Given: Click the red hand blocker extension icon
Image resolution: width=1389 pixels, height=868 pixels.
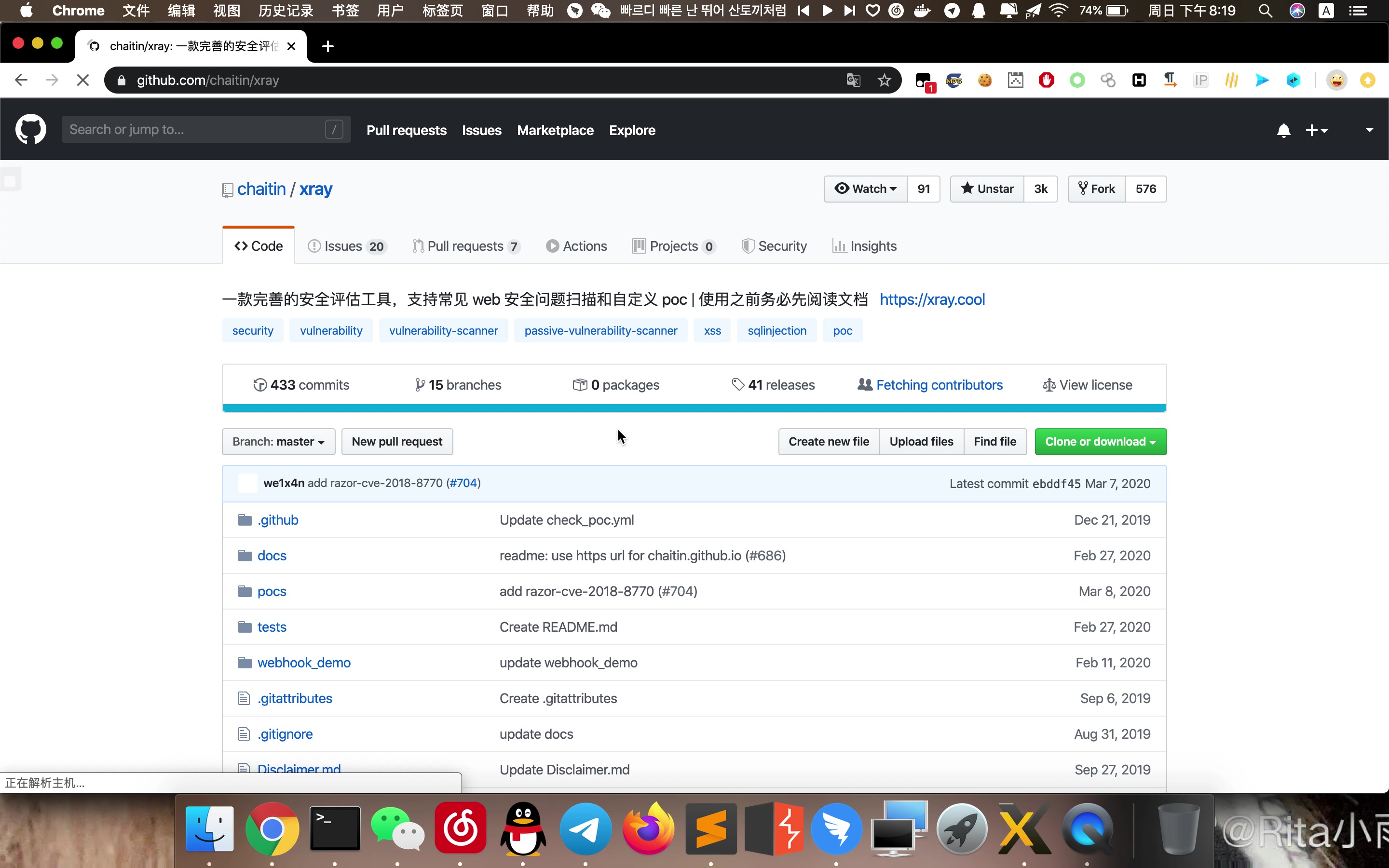Looking at the screenshot, I should [1047, 81].
